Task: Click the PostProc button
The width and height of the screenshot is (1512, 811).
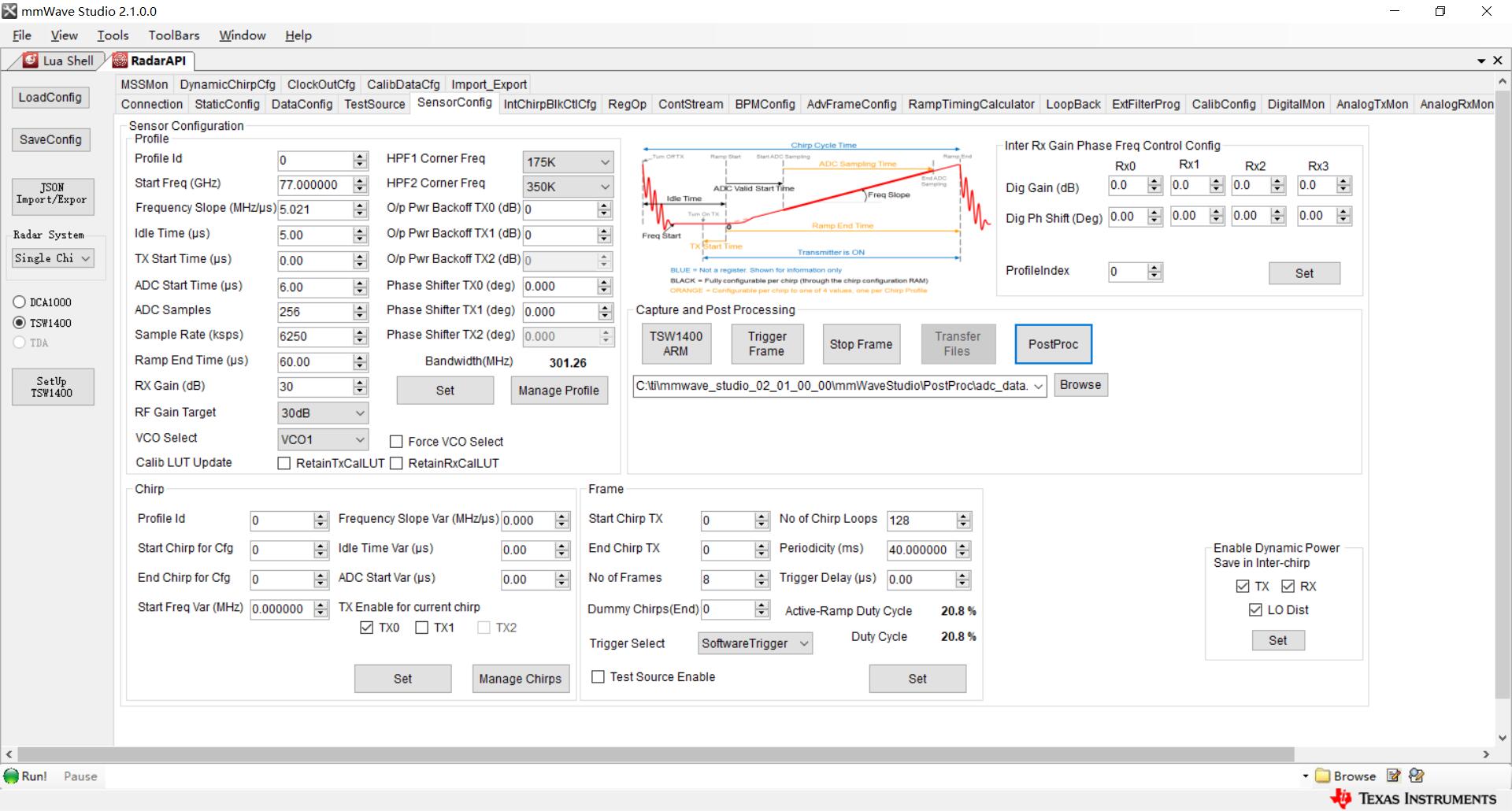Action: click(1053, 344)
